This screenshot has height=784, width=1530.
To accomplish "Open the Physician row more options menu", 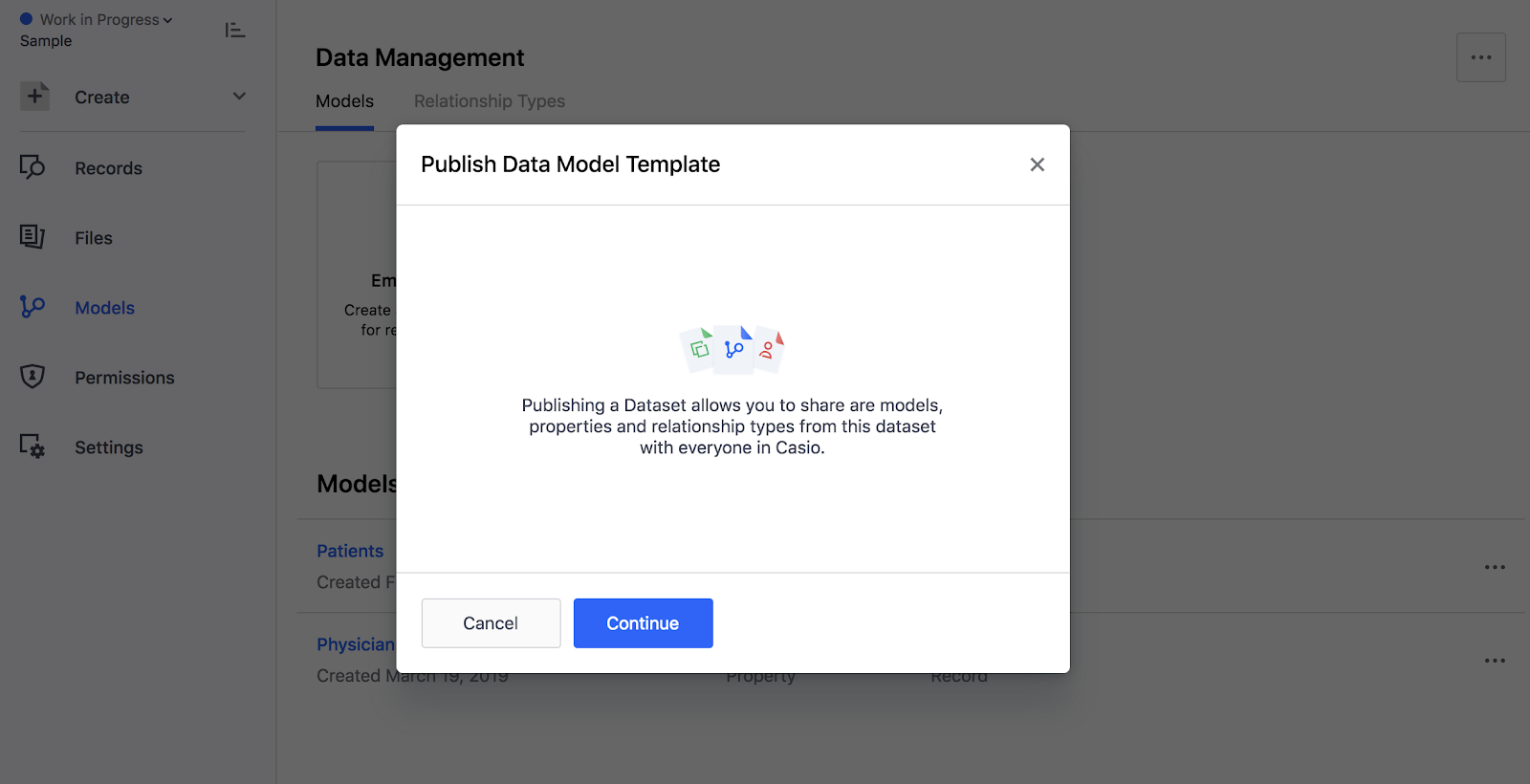I will pyautogui.click(x=1495, y=661).
